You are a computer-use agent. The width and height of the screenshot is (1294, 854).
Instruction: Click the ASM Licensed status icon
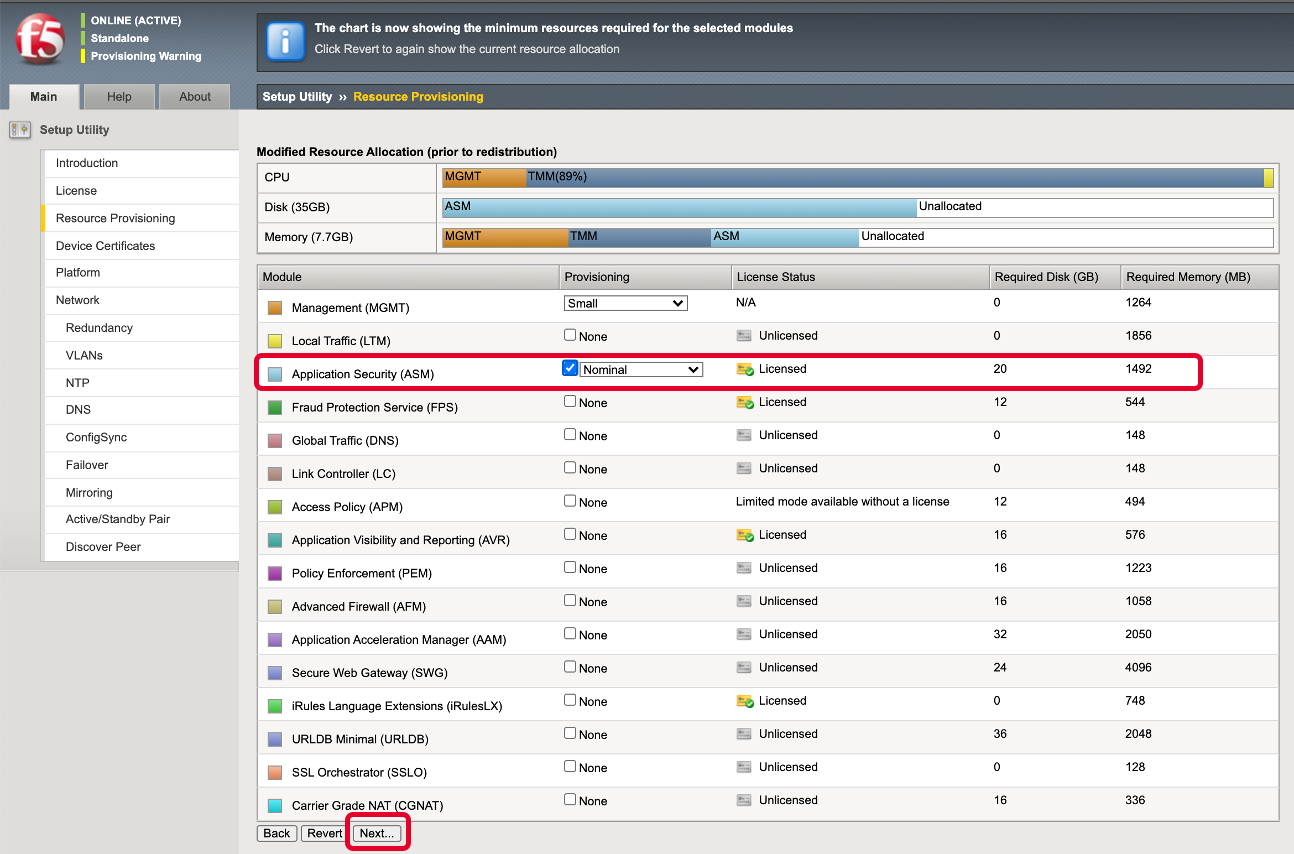coord(745,370)
